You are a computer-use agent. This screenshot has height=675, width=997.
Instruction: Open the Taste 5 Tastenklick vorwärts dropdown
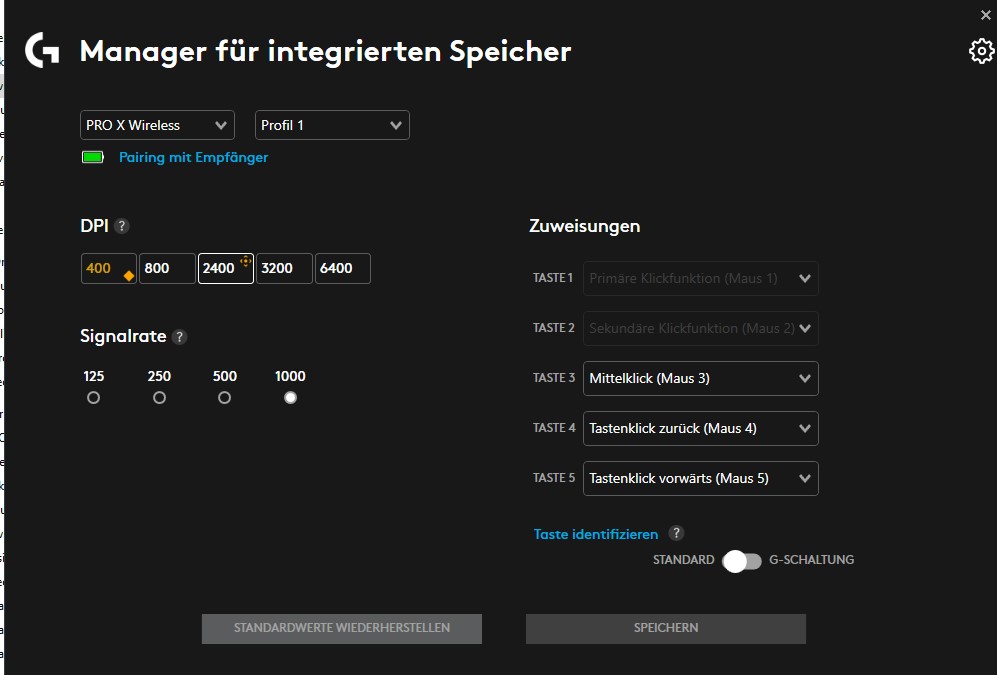700,478
